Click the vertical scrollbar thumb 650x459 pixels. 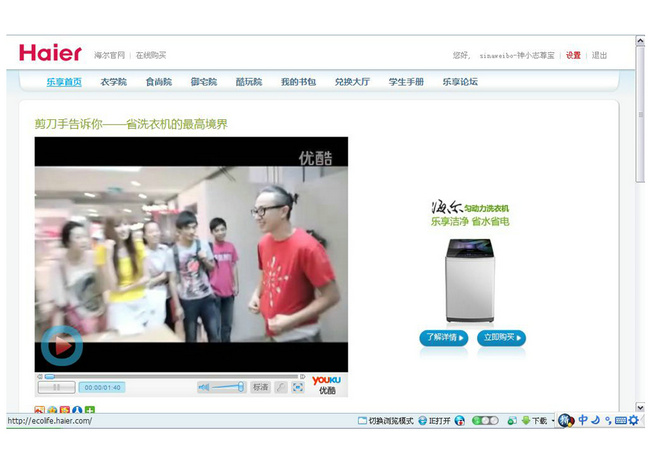click(640, 114)
